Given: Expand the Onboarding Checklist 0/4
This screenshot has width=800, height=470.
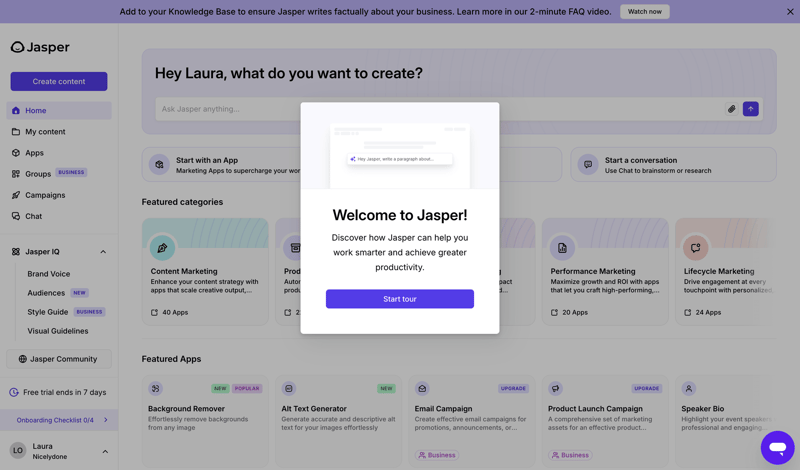Looking at the screenshot, I should point(59,420).
